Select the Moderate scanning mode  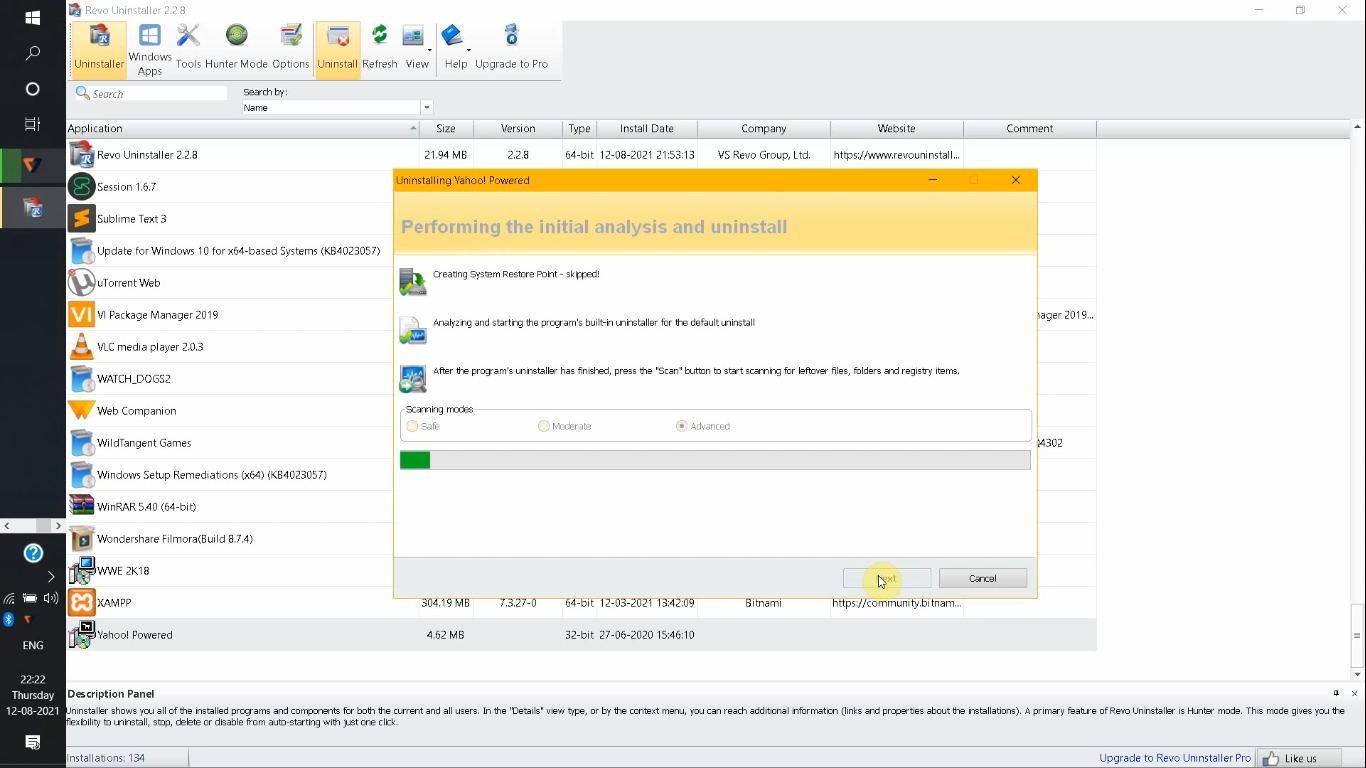(x=545, y=425)
